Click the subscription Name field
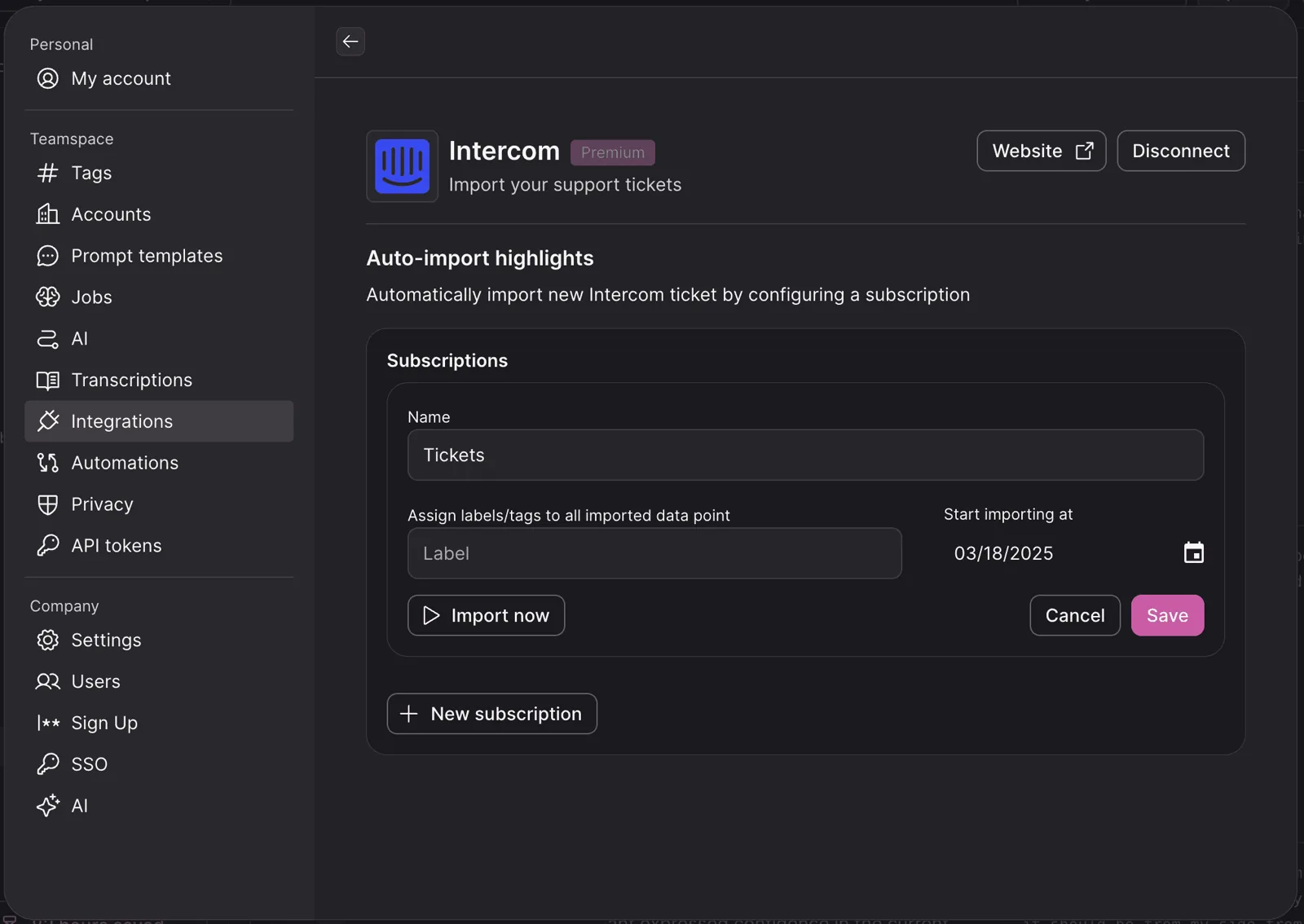Image resolution: width=1304 pixels, height=924 pixels. tap(806, 455)
